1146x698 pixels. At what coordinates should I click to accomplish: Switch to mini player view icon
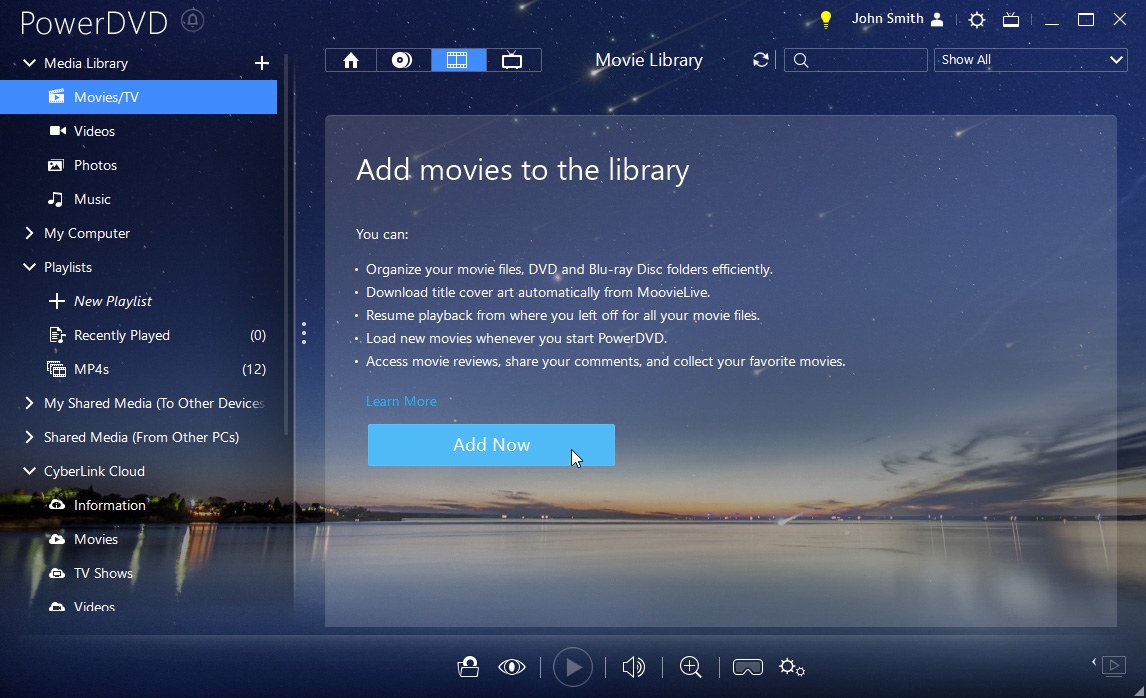coord(1114,665)
